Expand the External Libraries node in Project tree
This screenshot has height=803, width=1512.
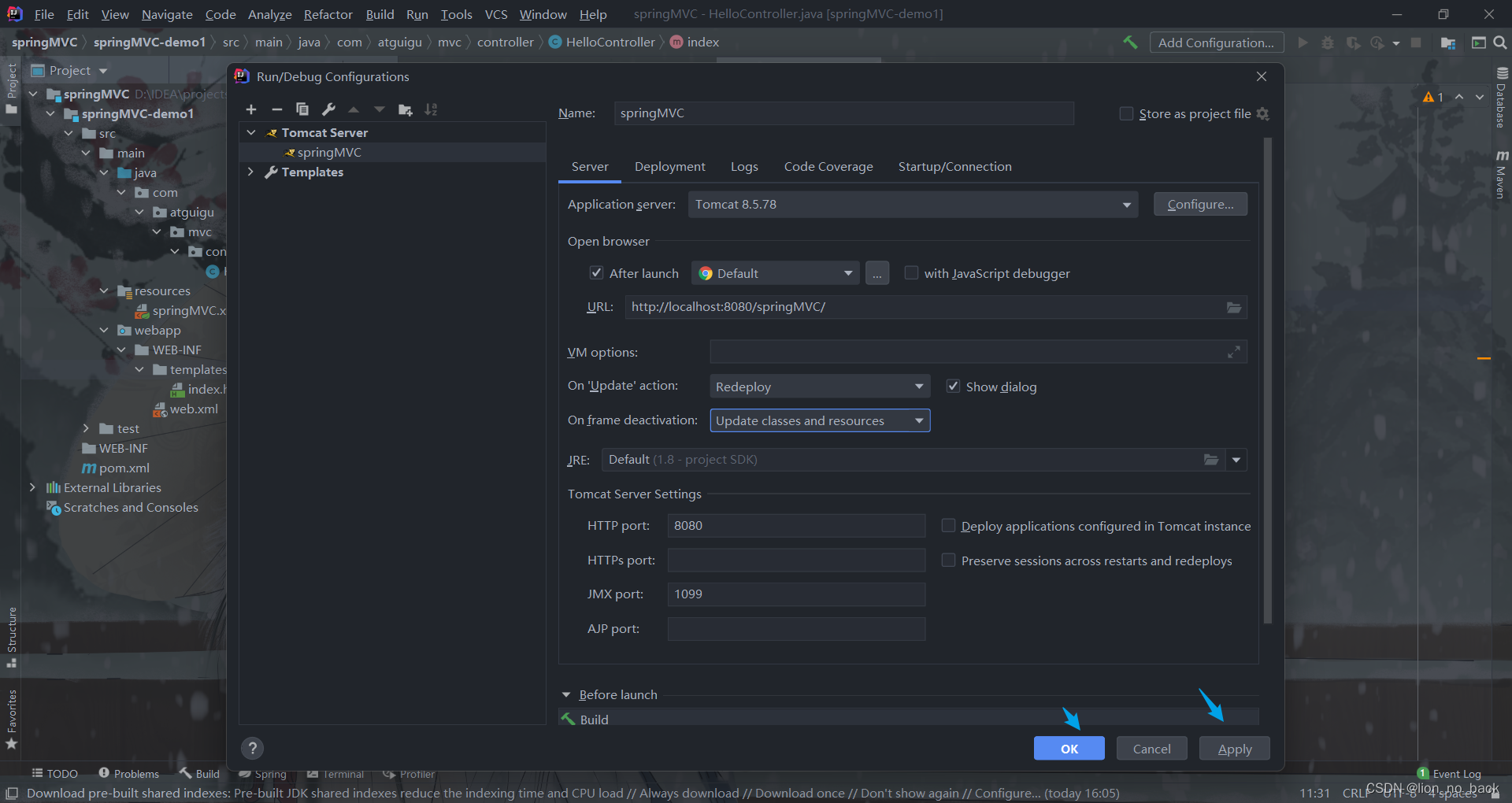pyautogui.click(x=32, y=487)
